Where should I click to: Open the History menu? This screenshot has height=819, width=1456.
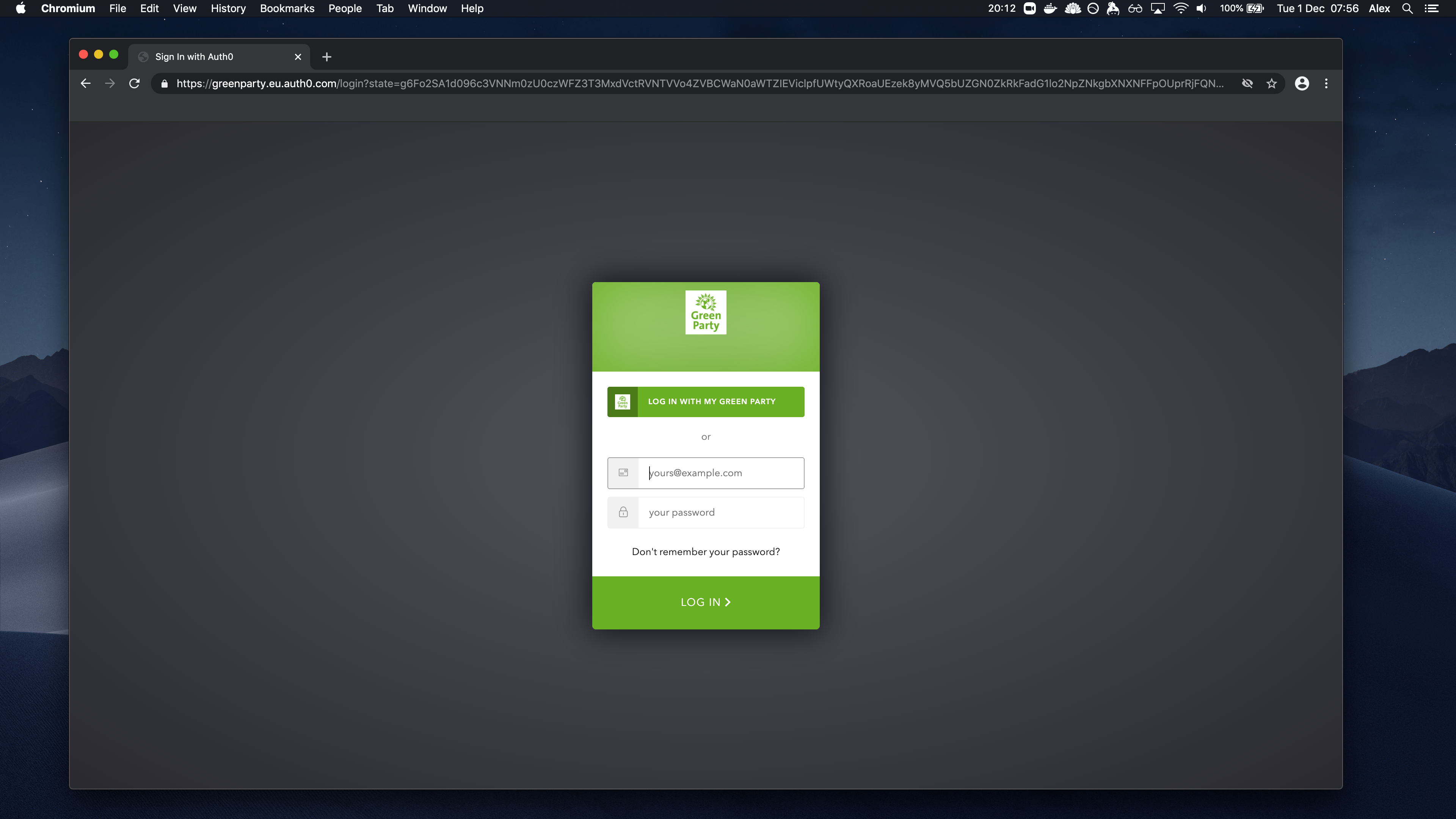[x=228, y=8]
